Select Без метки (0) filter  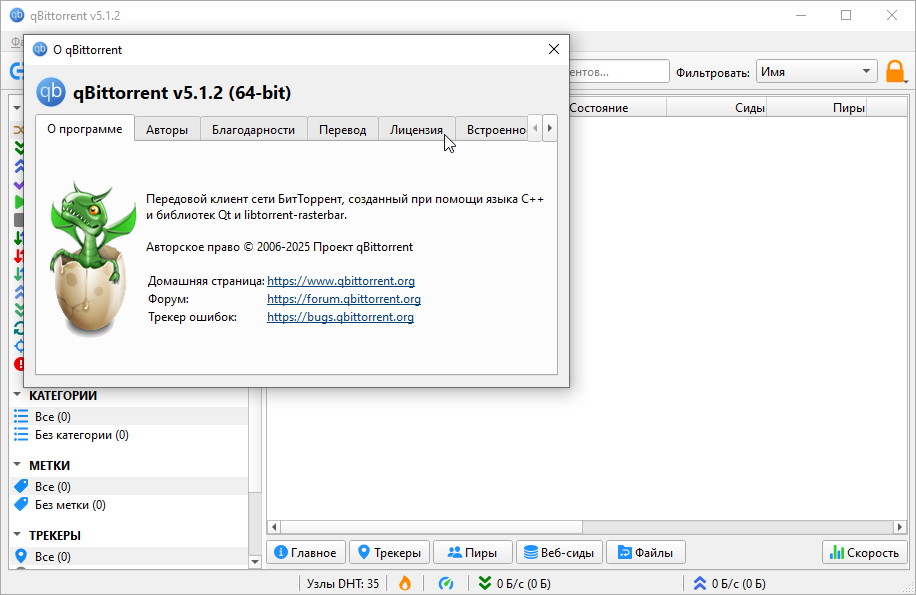click(x=129, y=504)
